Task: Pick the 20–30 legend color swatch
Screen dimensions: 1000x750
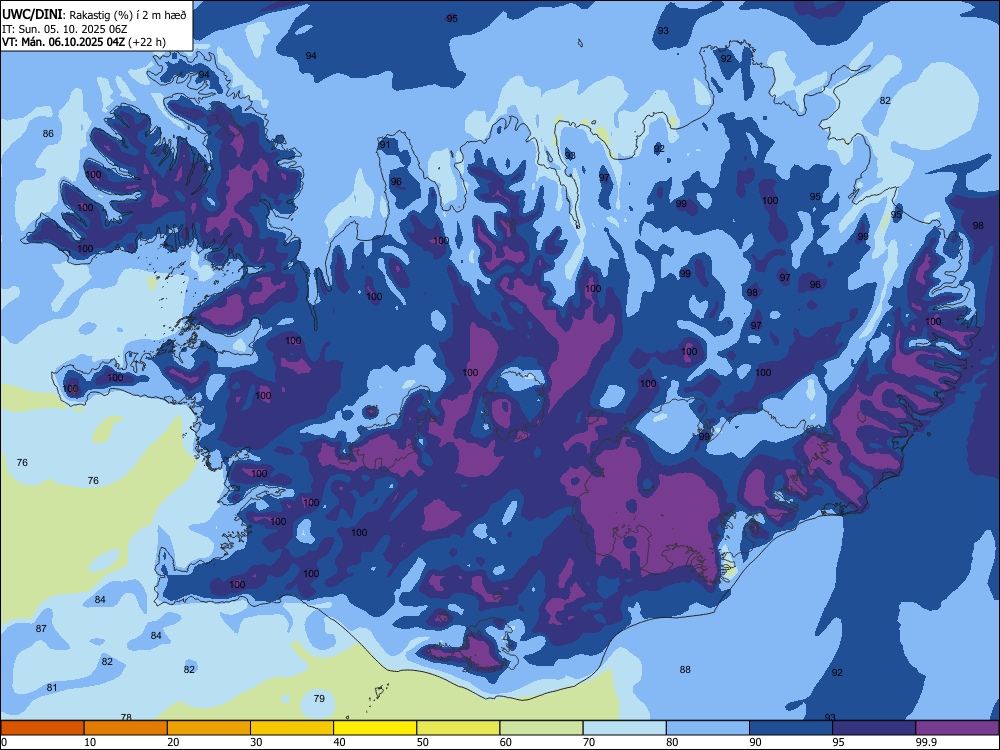Action: pos(209,728)
